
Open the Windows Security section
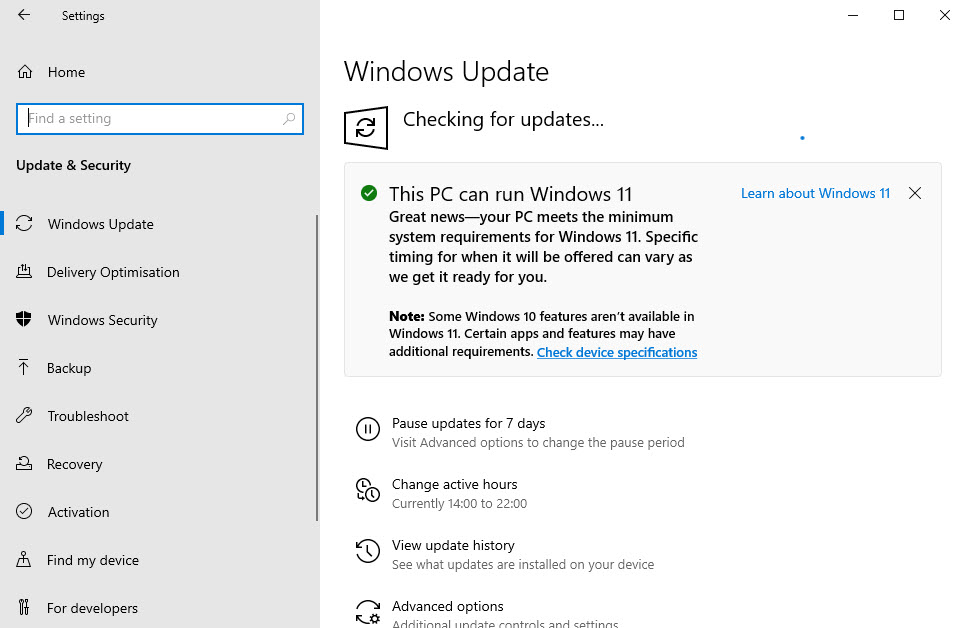pos(103,320)
